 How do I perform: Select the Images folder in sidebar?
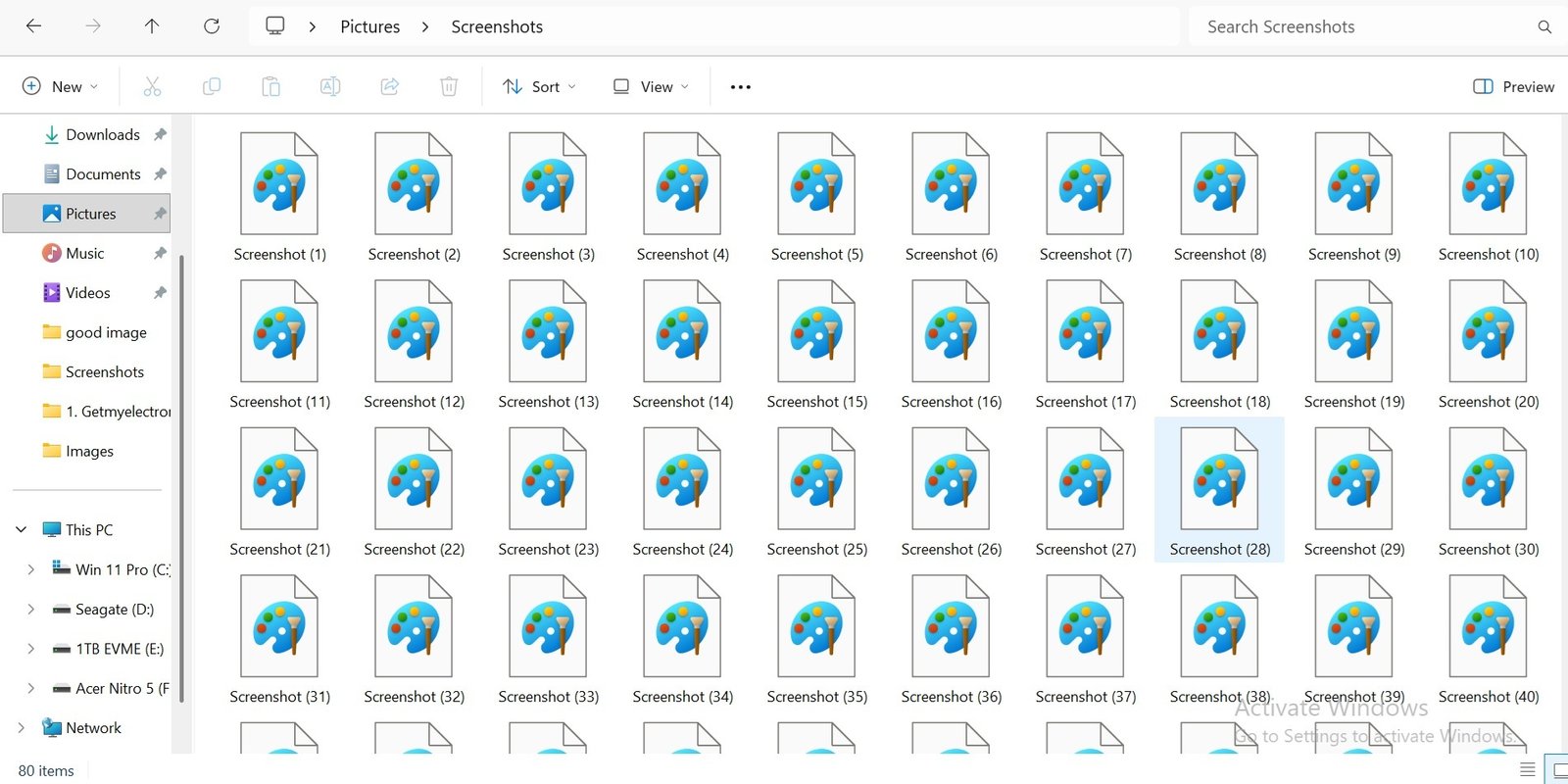pyautogui.click(x=88, y=451)
